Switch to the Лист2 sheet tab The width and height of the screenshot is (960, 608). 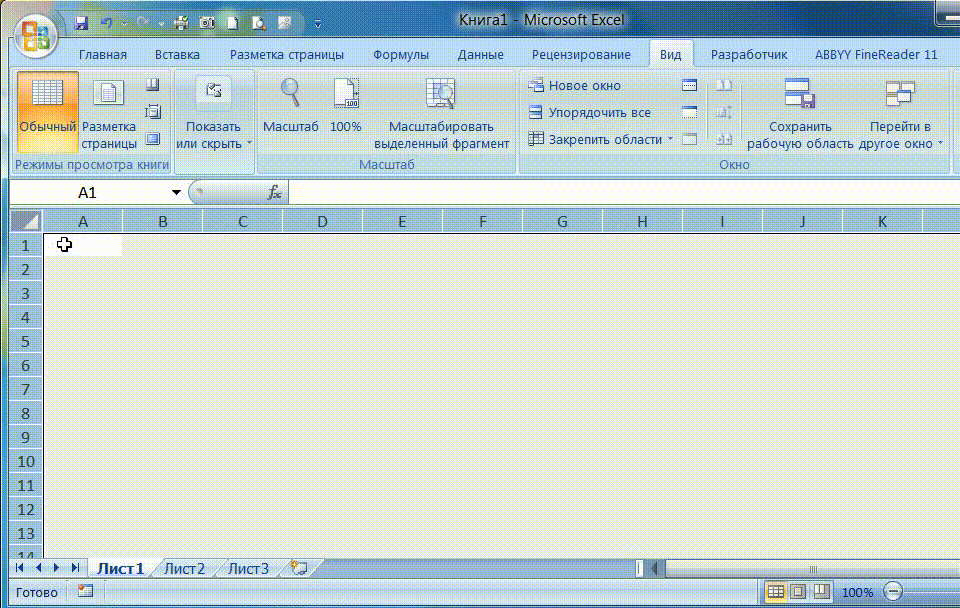[x=184, y=569]
